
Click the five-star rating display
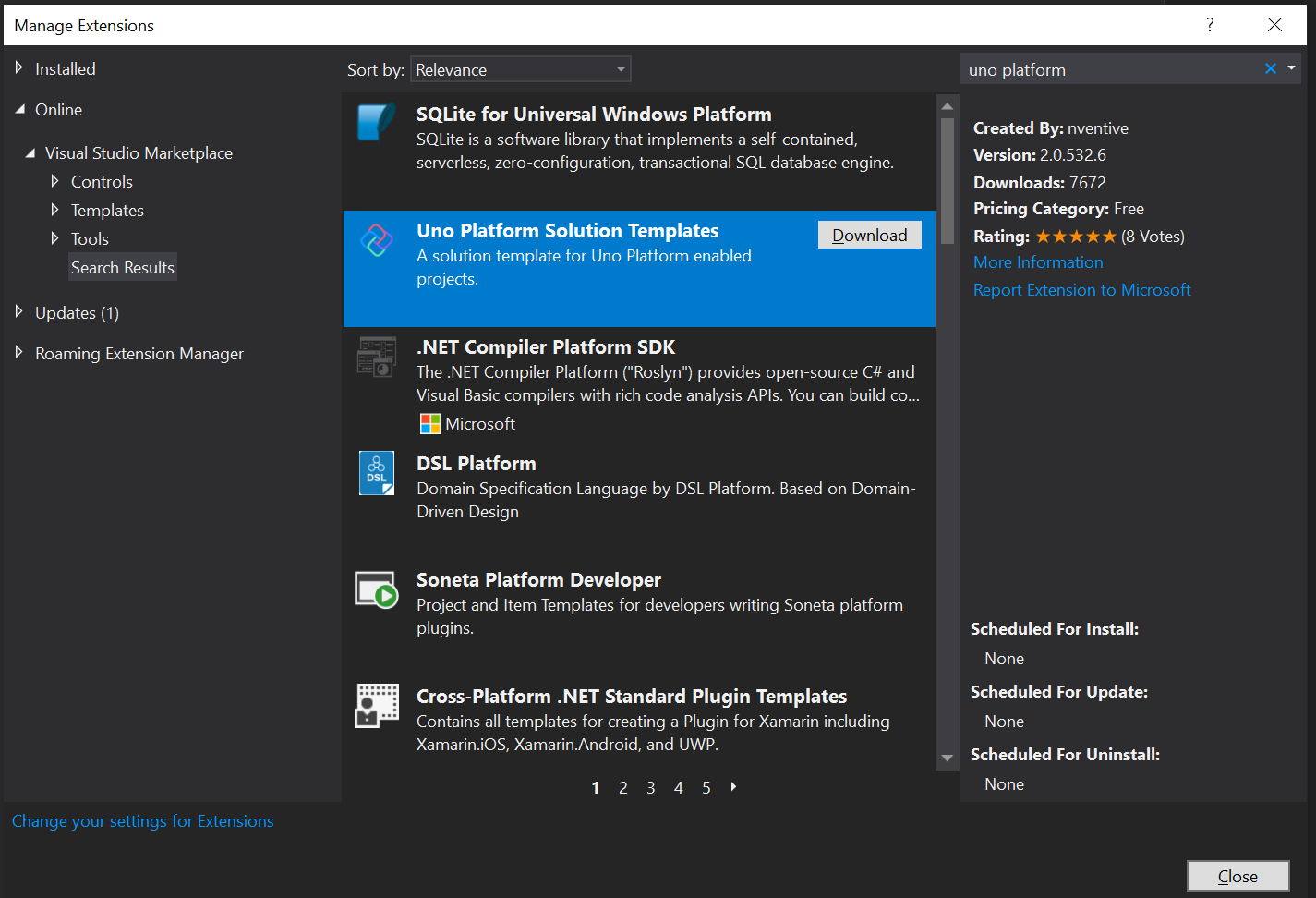[x=1076, y=237]
